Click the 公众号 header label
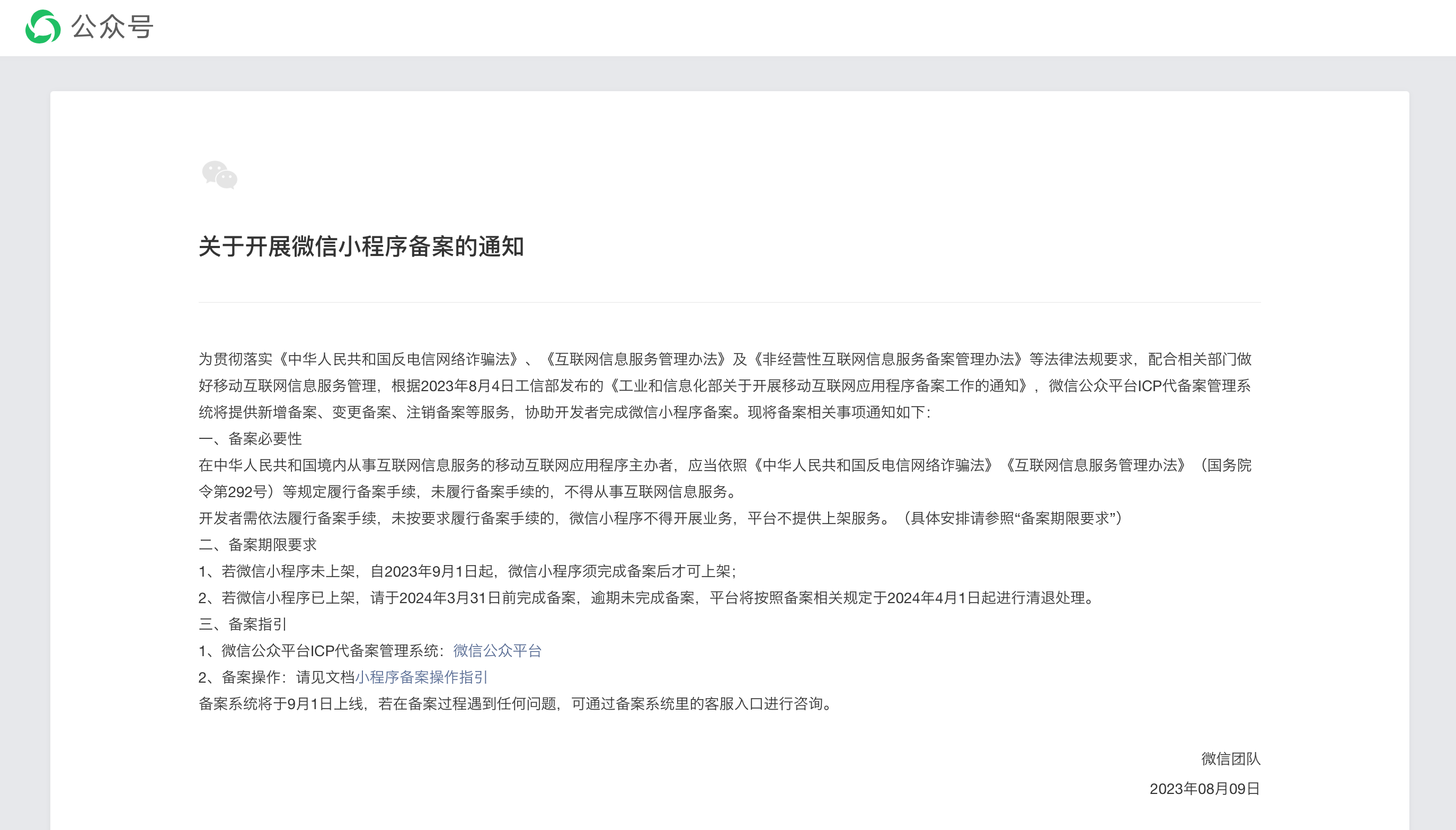 [112, 28]
